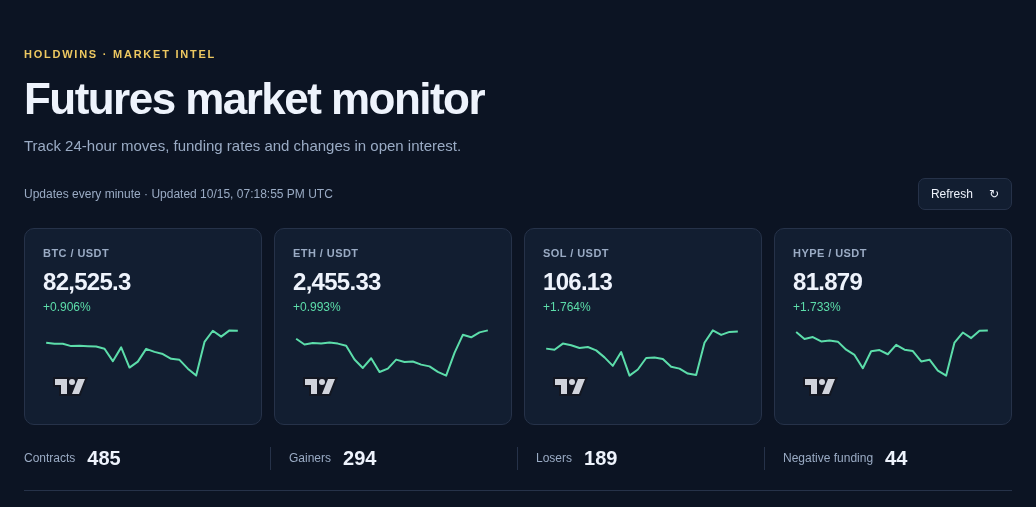Click the Negative funding count 44
1036x507 pixels.
coord(896,458)
